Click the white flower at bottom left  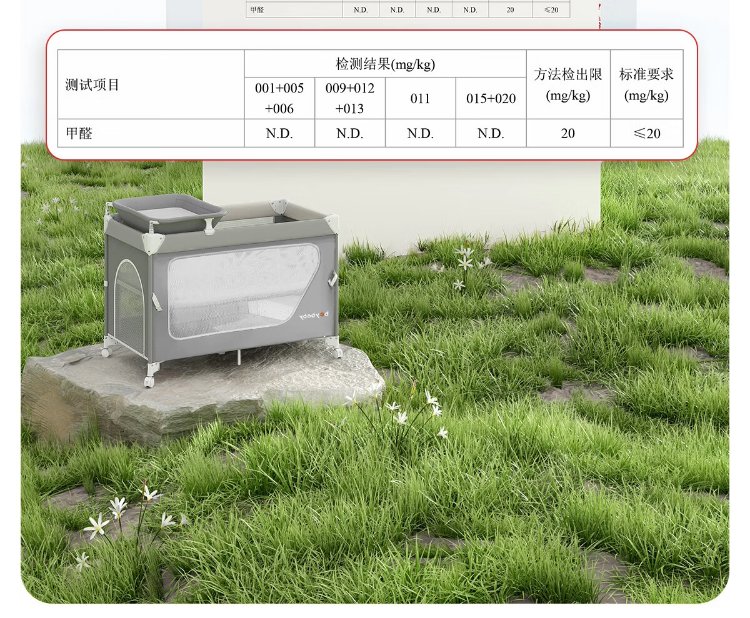99,524
